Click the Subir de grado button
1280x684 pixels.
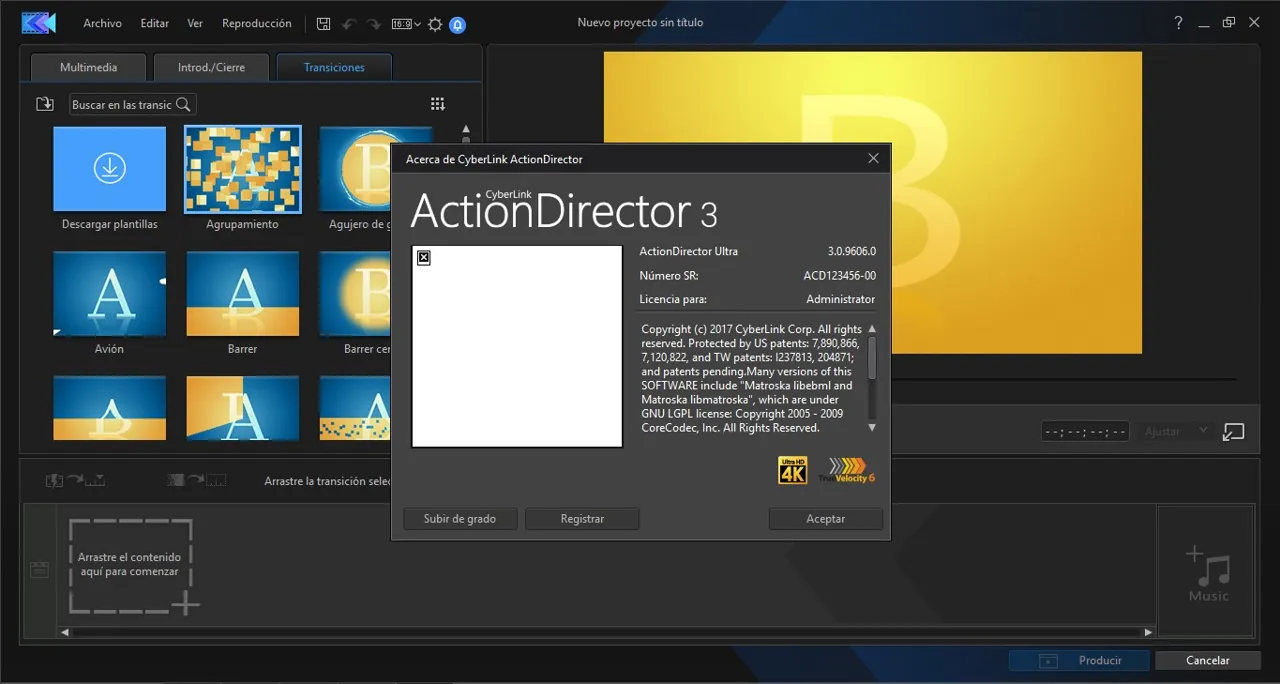[x=460, y=519]
